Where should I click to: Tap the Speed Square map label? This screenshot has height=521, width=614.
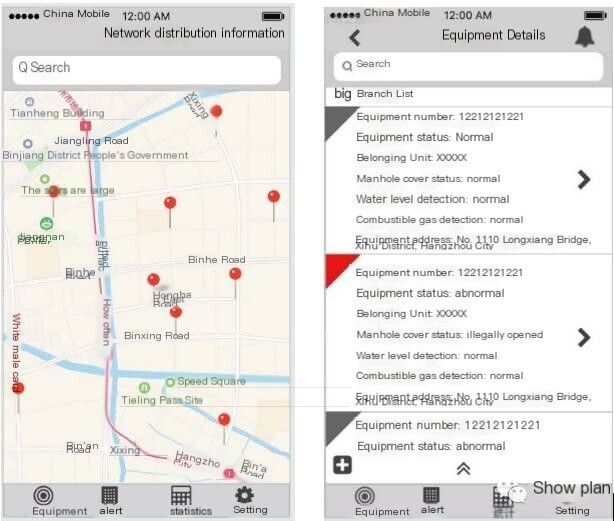pos(211,381)
